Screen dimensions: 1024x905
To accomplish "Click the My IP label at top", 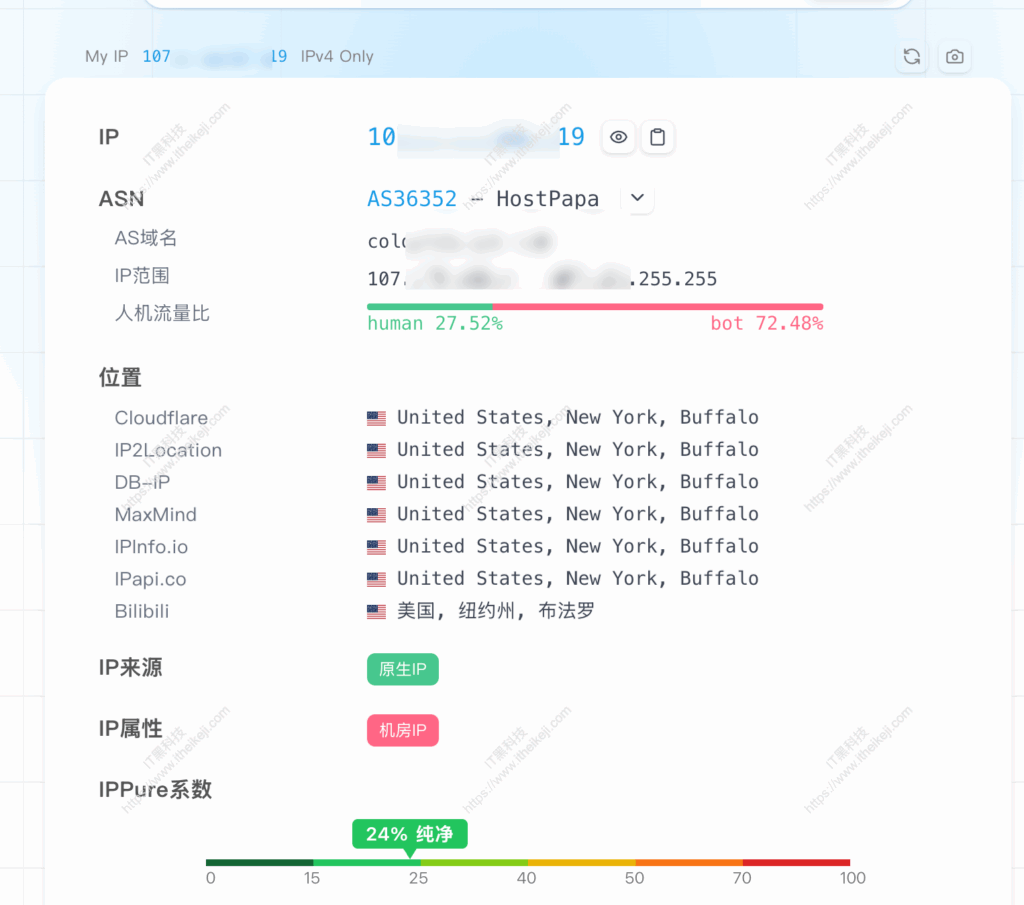I will tap(106, 56).
